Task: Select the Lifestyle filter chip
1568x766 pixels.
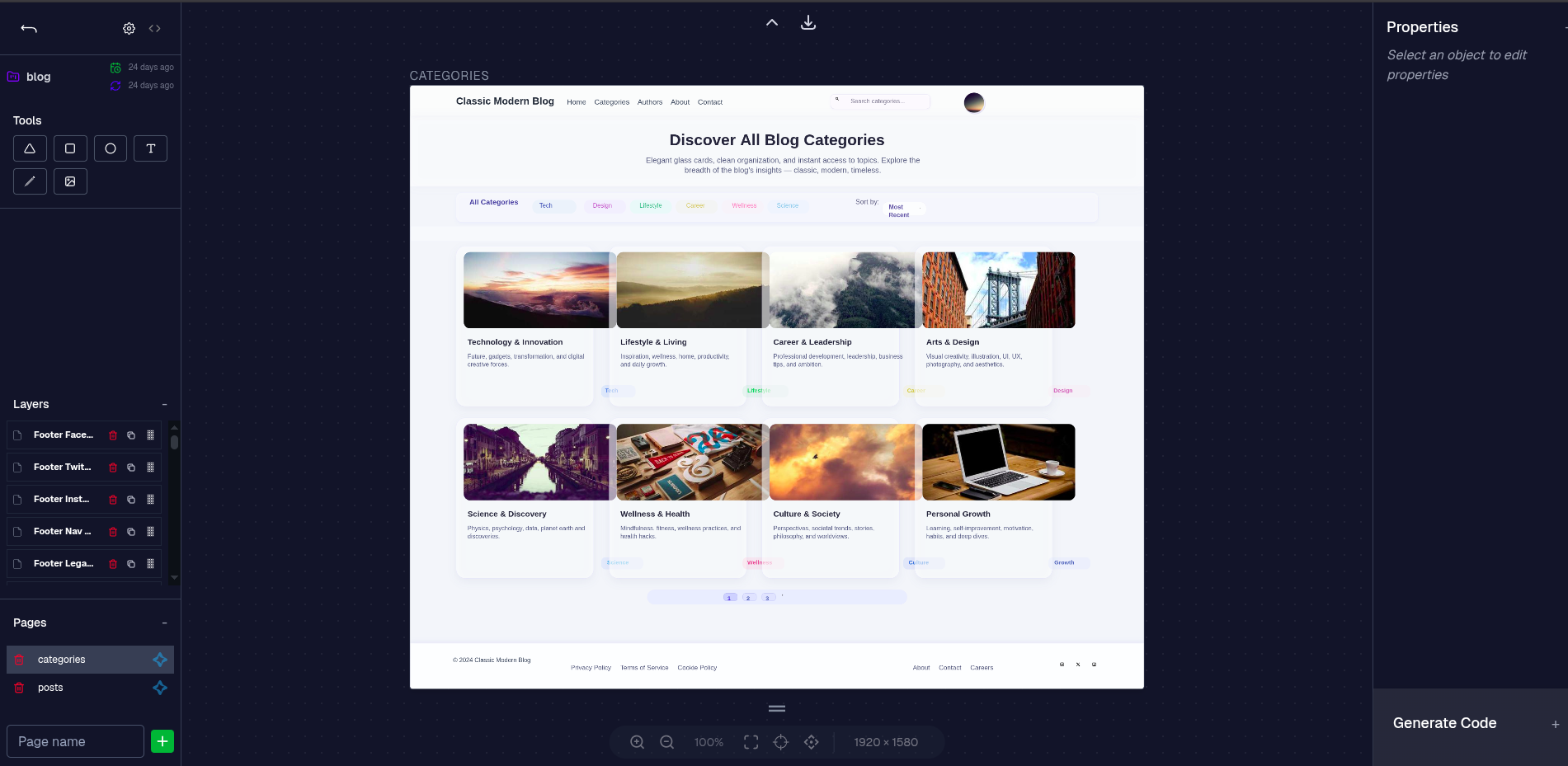Action: click(x=651, y=205)
